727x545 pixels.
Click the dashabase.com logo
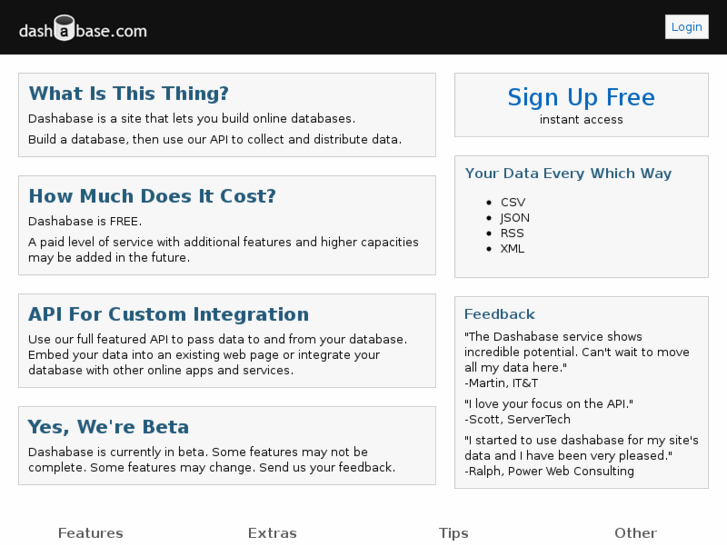[x=83, y=29]
